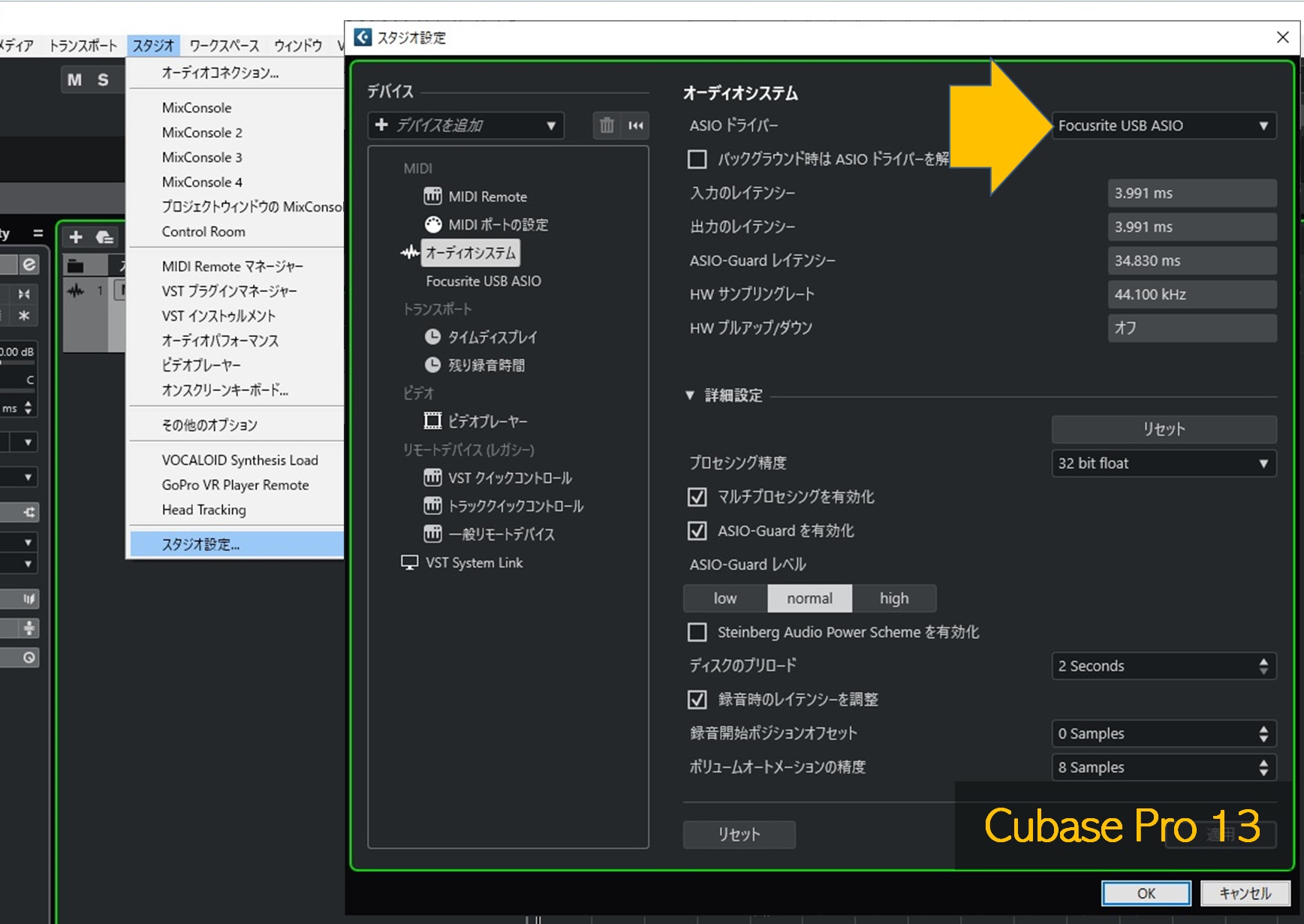Click the reset devices icon beside trash
Image resolution: width=1304 pixels, height=924 pixels.
636,125
